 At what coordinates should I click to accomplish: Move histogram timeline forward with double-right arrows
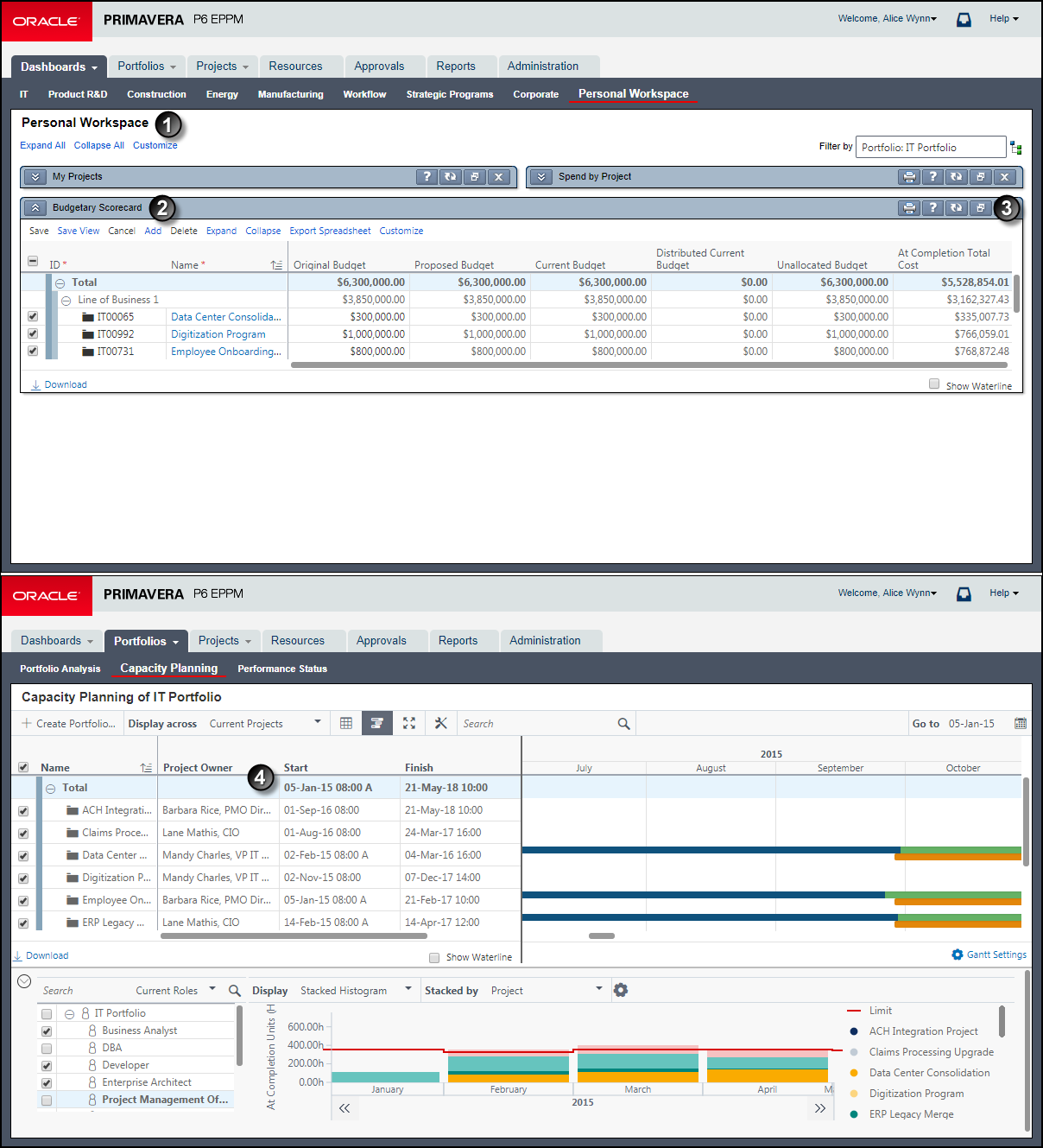tap(820, 1108)
